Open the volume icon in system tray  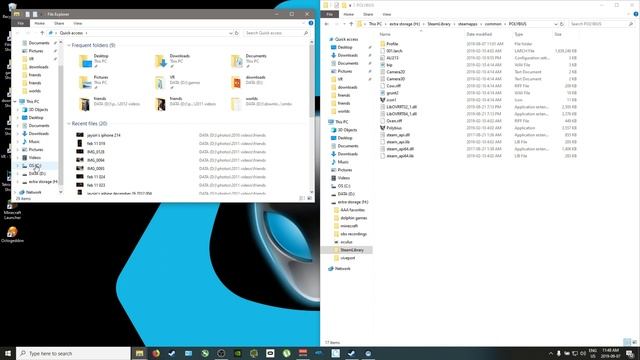coord(583,353)
